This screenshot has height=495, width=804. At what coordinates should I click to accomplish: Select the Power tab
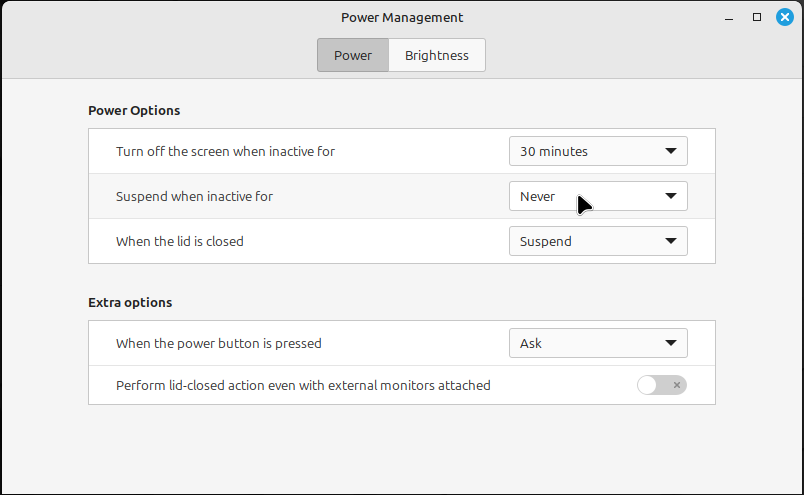coord(353,56)
